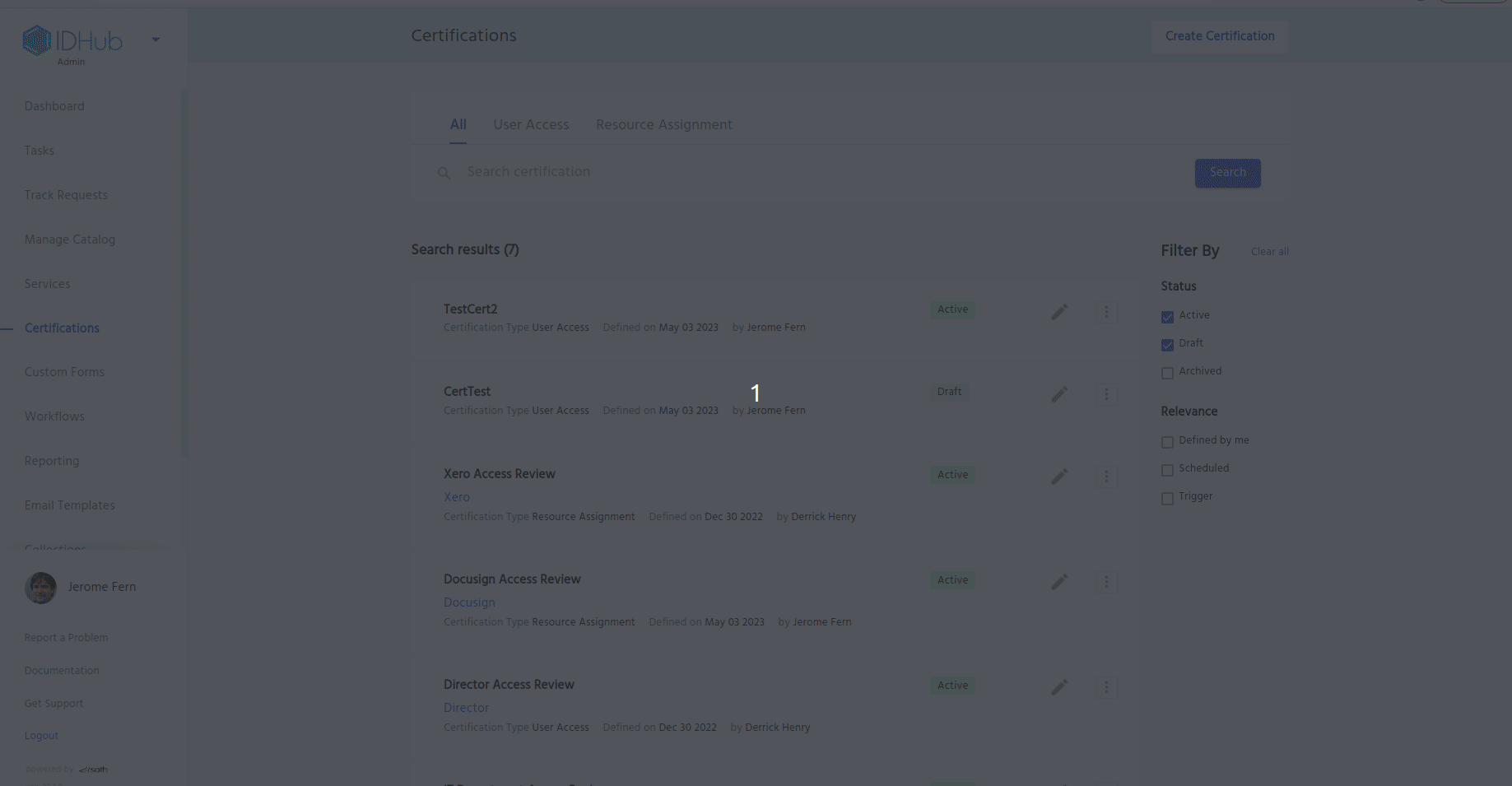Click the pencil icon for Director Access Review
Image resolution: width=1512 pixels, height=786 pixels.
pos(1059,687)
